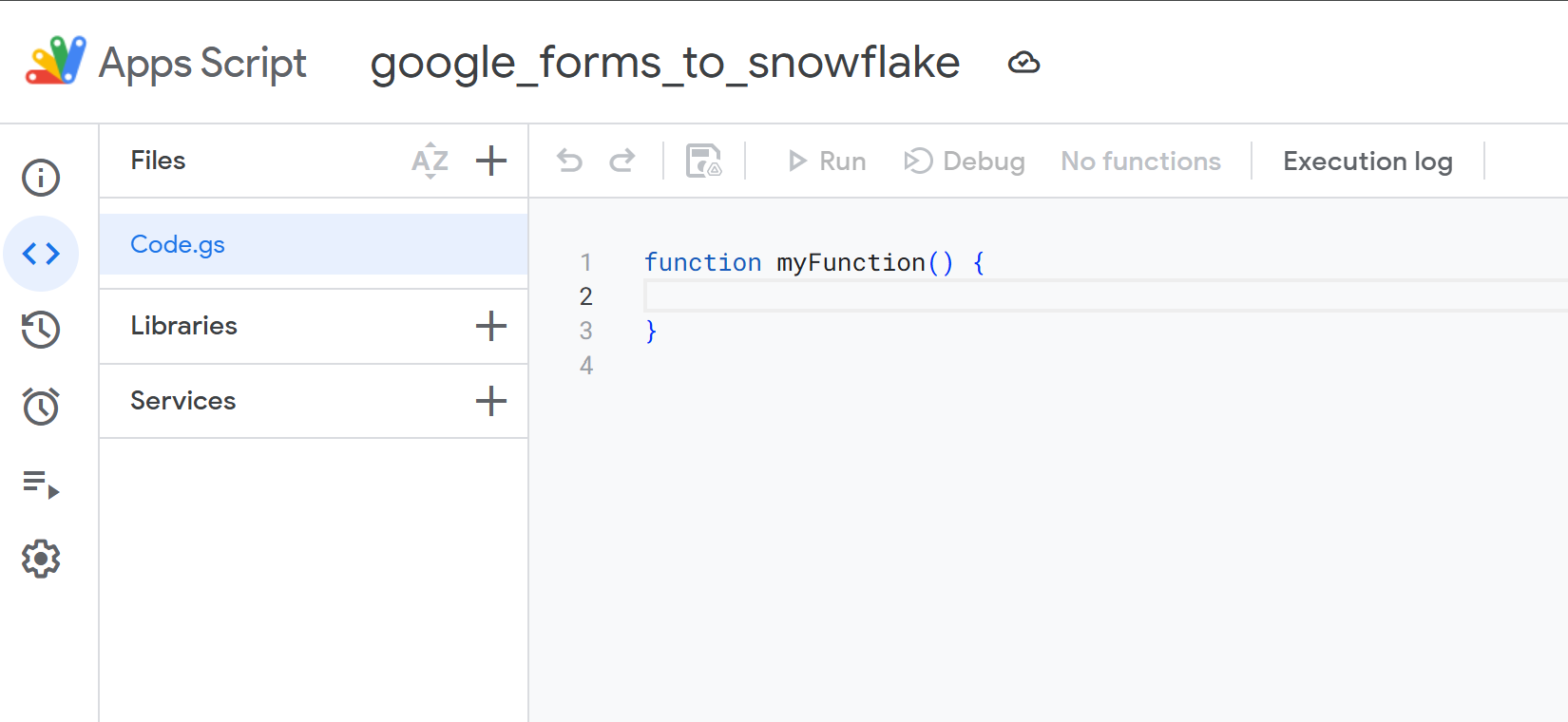Click the Redo arrow in toolbar
The image size is (1568, 722).
(x=622, y=161)
